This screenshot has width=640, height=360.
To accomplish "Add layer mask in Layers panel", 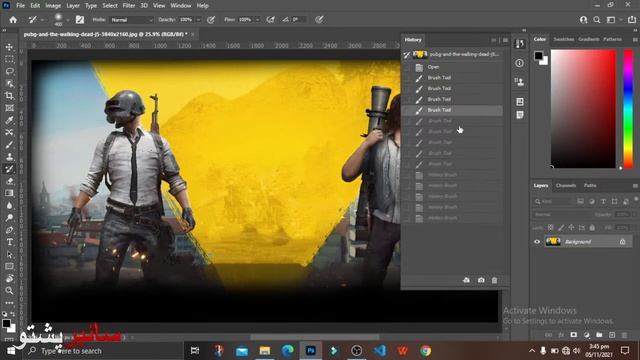I will (573, 335).
